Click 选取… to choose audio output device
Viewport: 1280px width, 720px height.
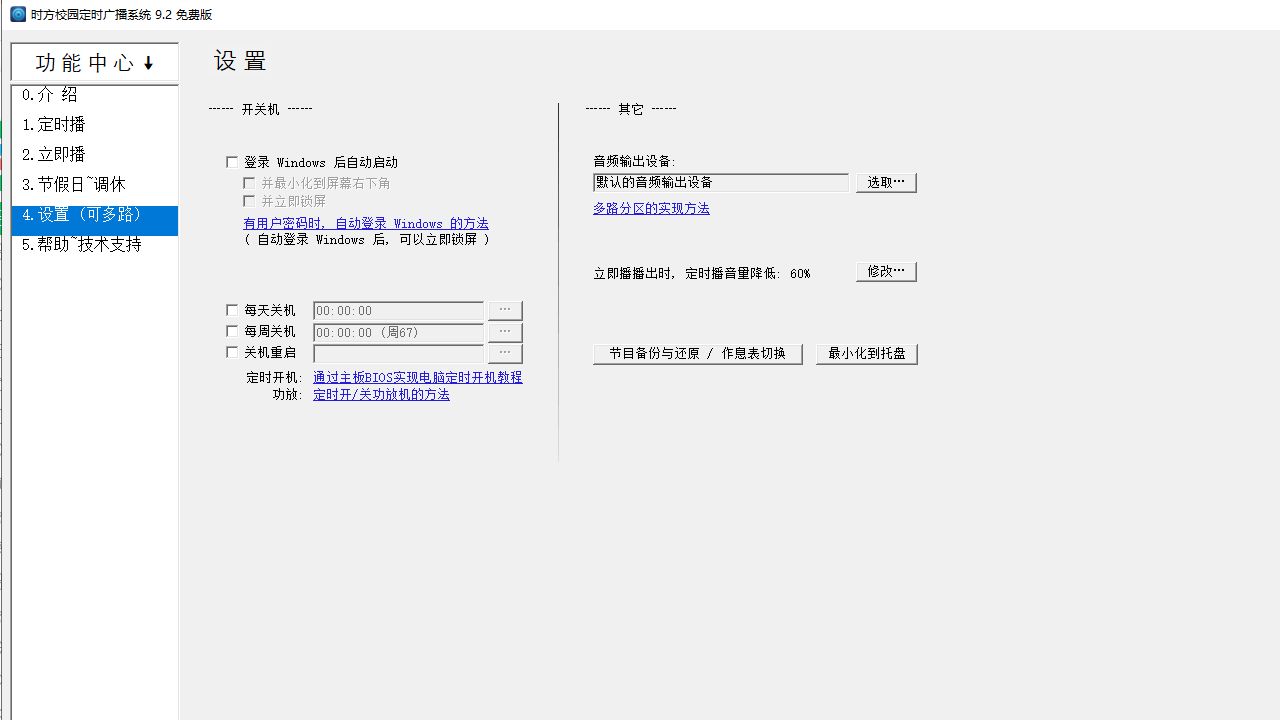[x=885, y=182]
